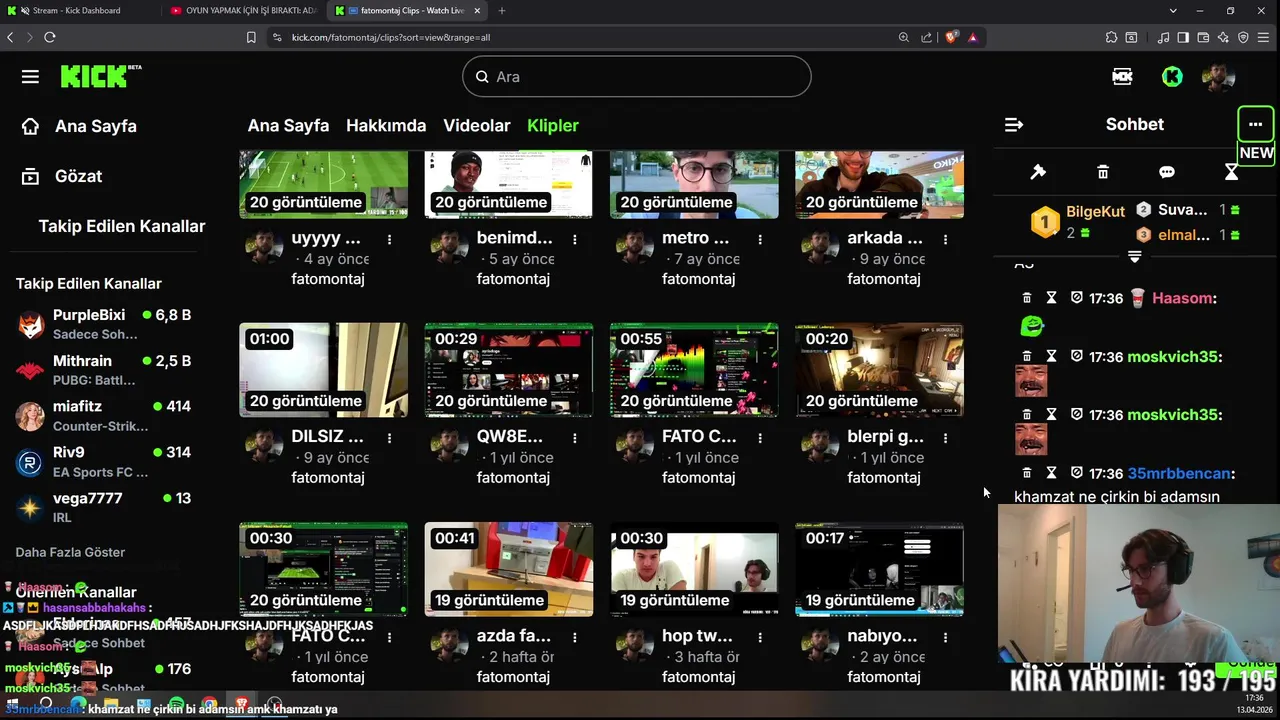Click the Ara search field
This screenshot has width=1280, height=720.
click(x=636, y=76)
